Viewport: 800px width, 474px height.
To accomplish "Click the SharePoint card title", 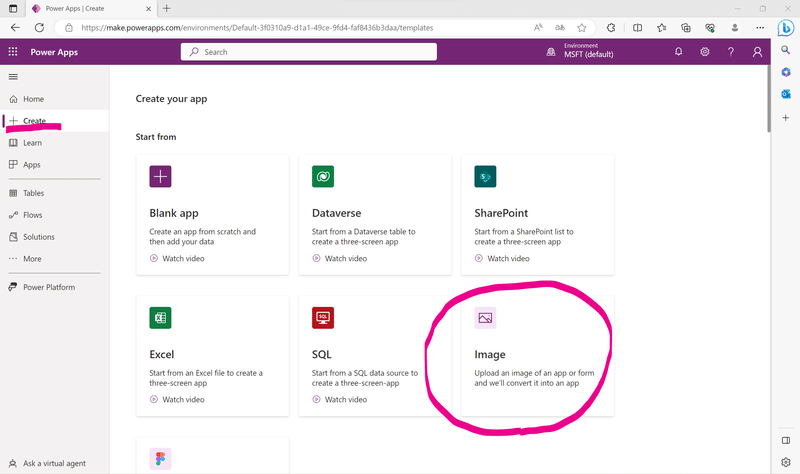I will 501,213.
